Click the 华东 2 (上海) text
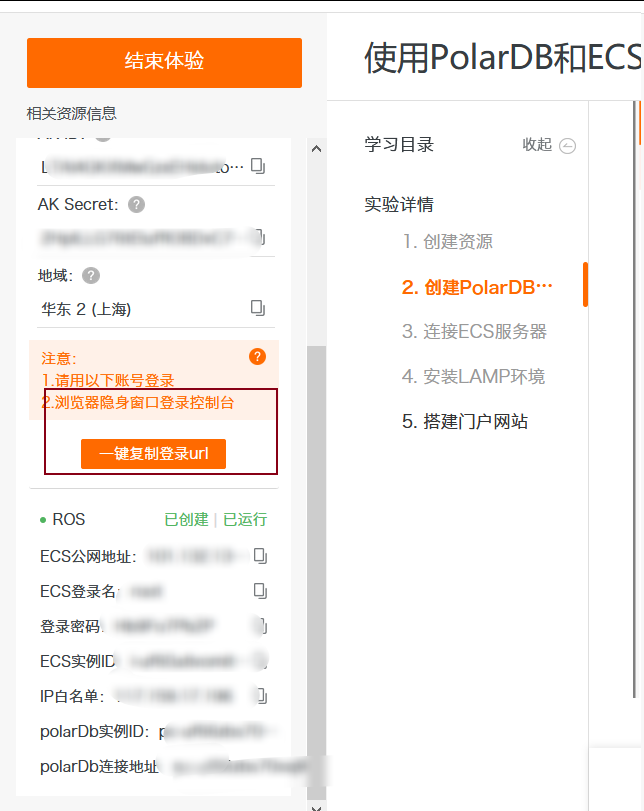The image size is (644, 811). [x=86, y=309]
